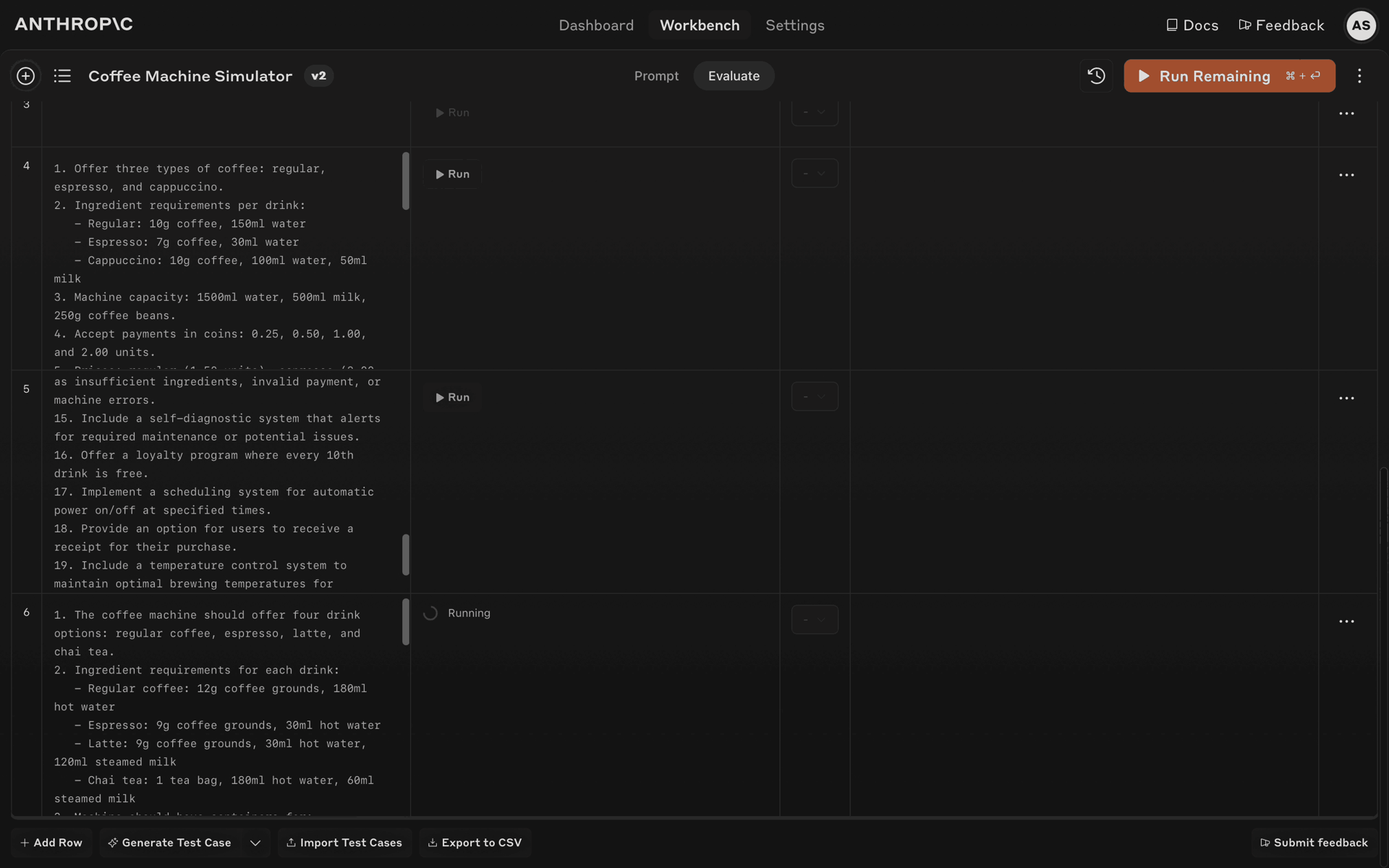This screenshot has height=868, width=1389.
Task: Click the Anthropic logo
Action: [x=74, y=24]
